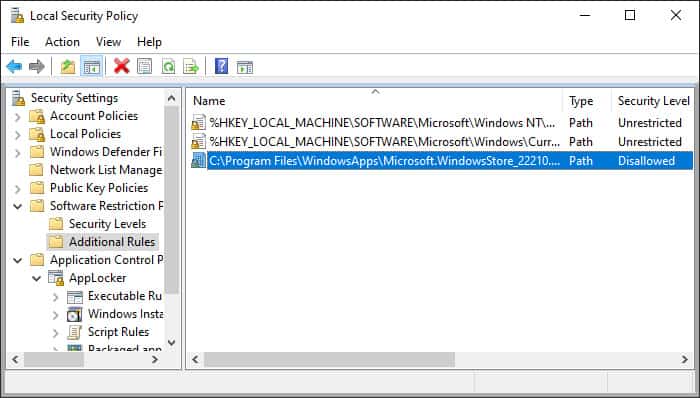
Task: Click the Account Policies folder icon
Action: tap(37, 116)
